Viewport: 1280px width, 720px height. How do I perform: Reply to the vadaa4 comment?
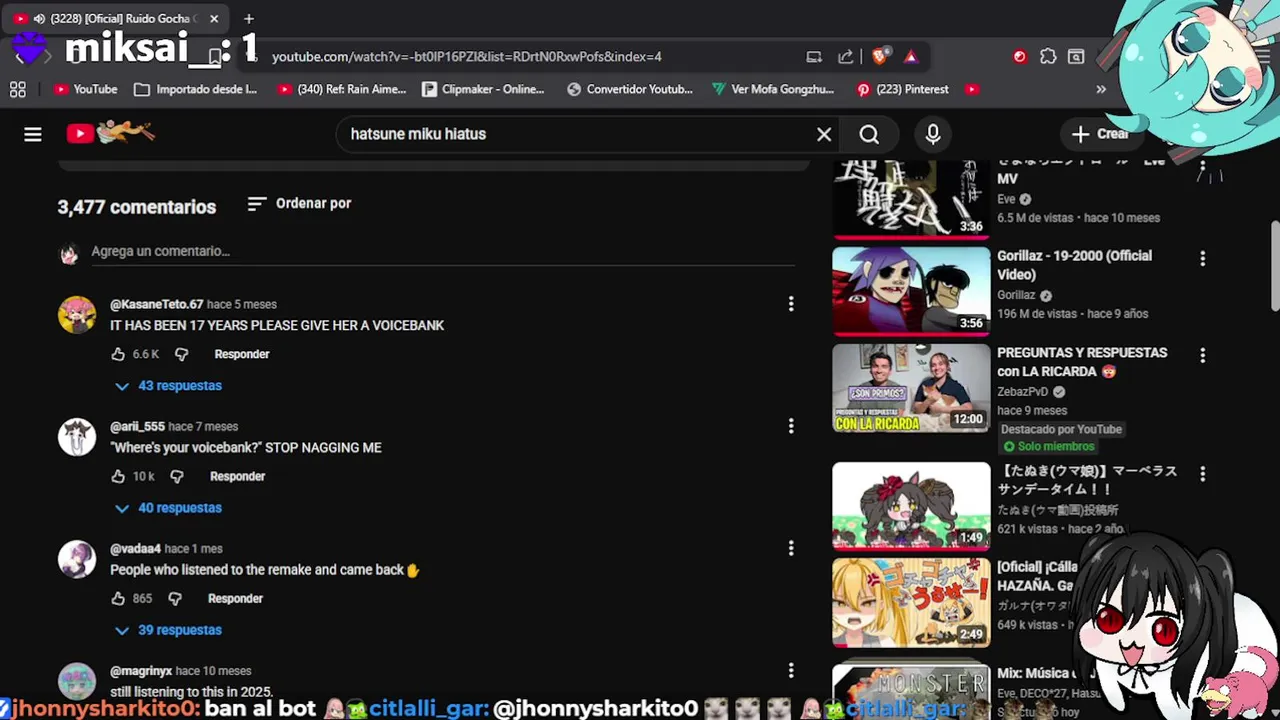point(235,598)
